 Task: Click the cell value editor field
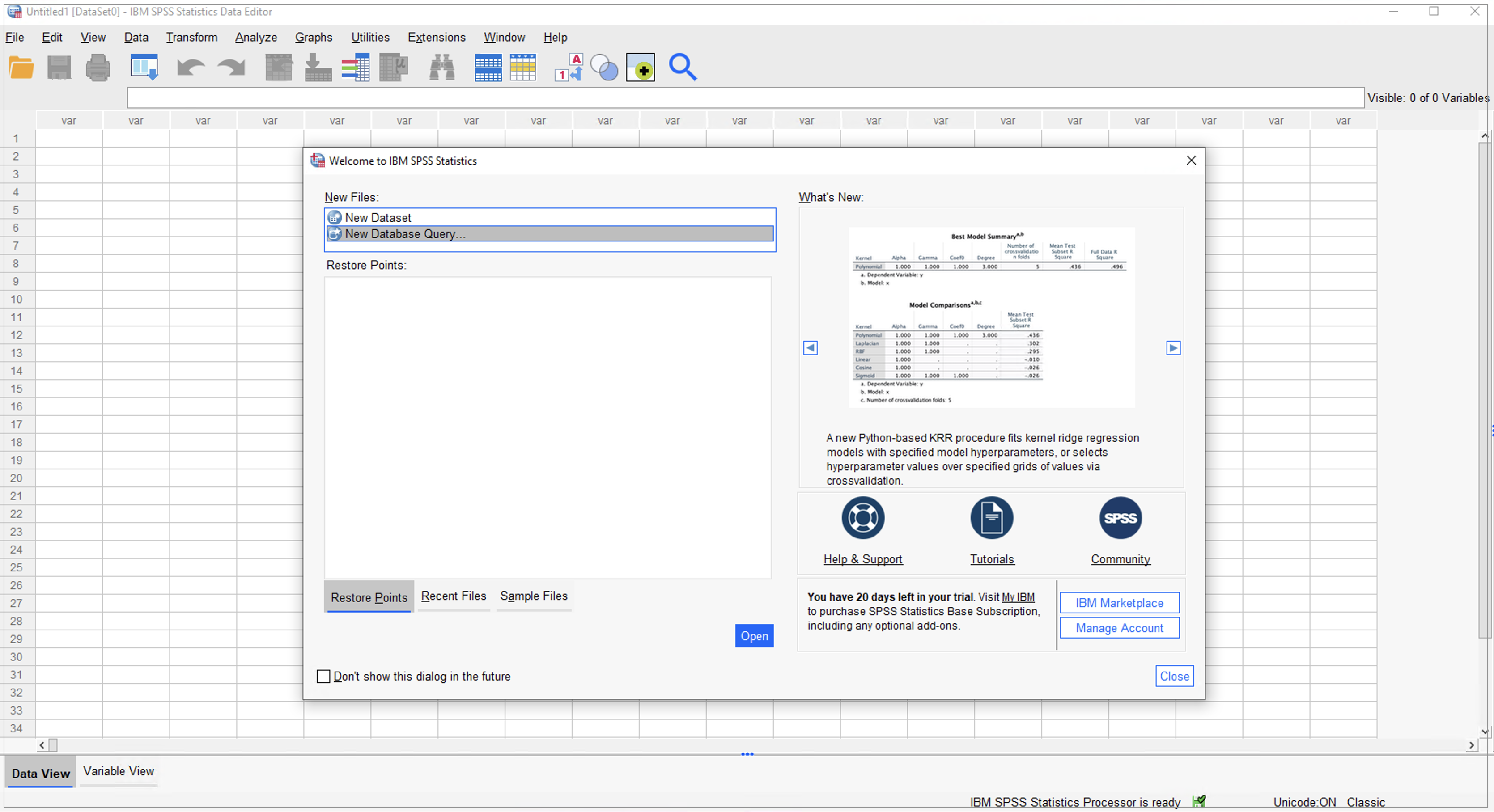click(745, 97)
